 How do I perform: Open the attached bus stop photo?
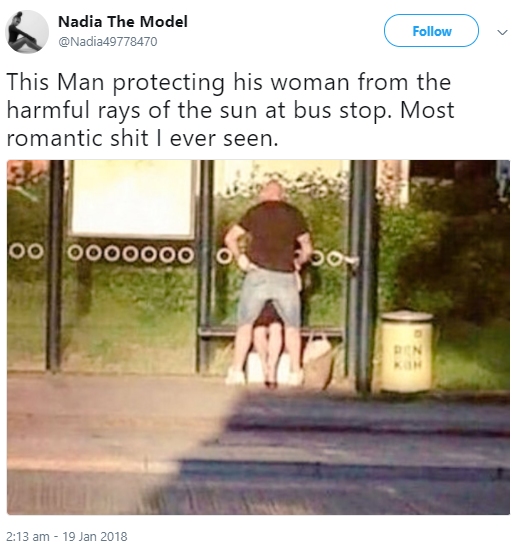click(x=258, y=337)
